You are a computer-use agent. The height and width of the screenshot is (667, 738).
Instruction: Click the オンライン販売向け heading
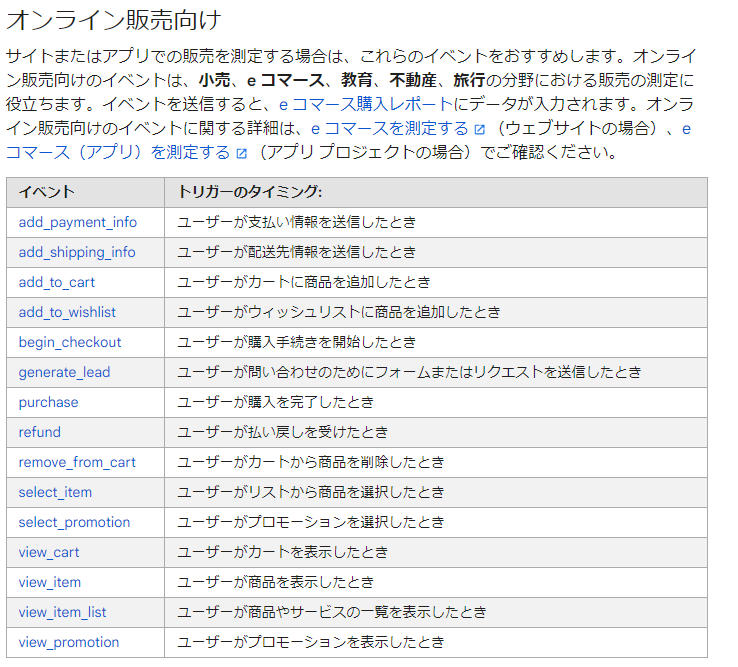click(113, 21)
